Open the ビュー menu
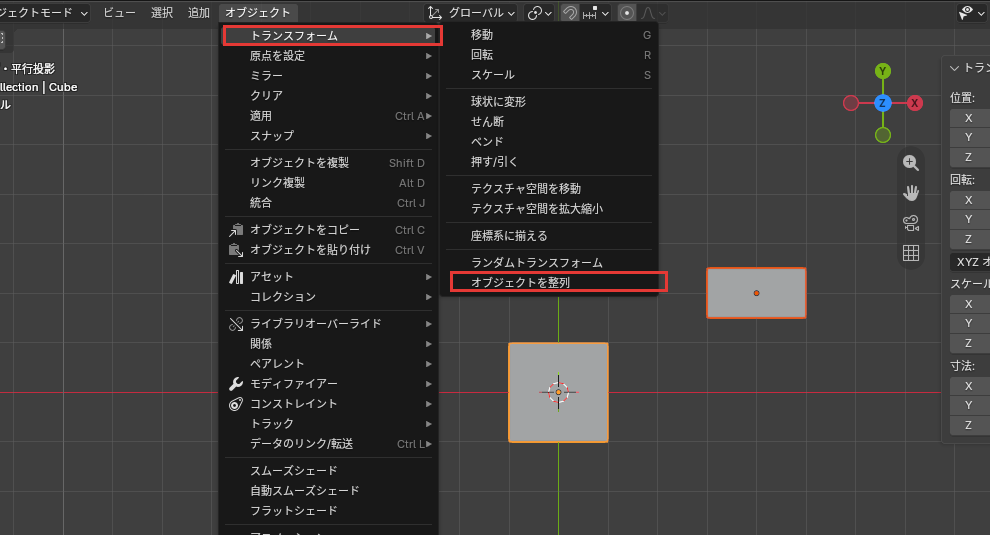 [119, 13]
